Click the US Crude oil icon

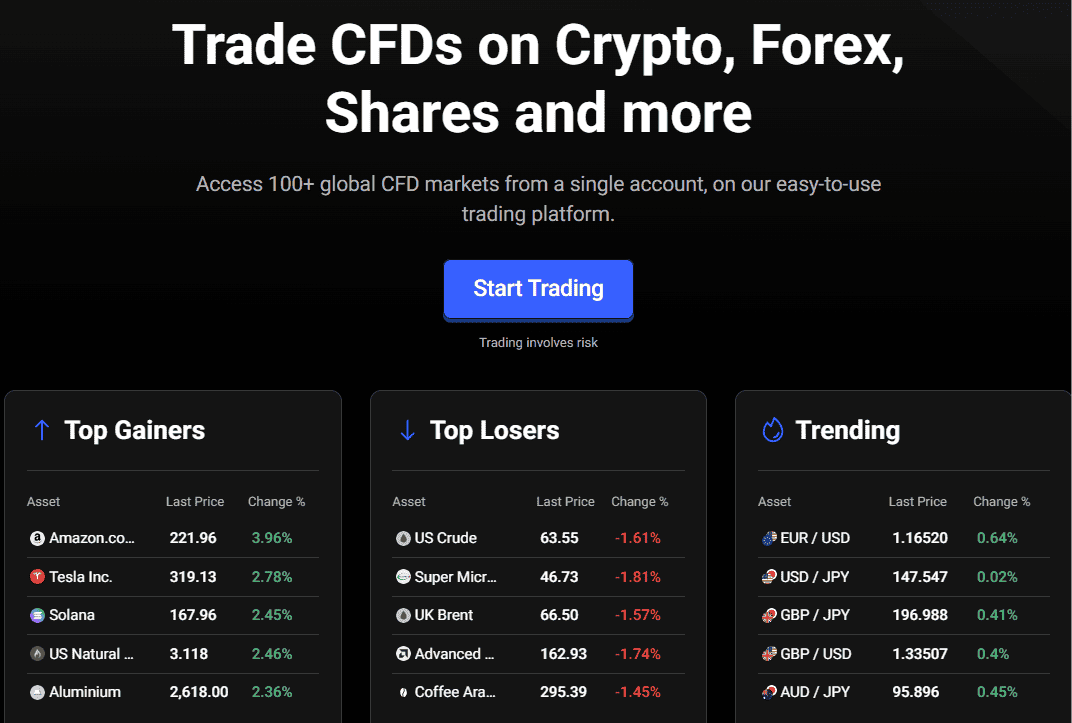coord(403,538)
